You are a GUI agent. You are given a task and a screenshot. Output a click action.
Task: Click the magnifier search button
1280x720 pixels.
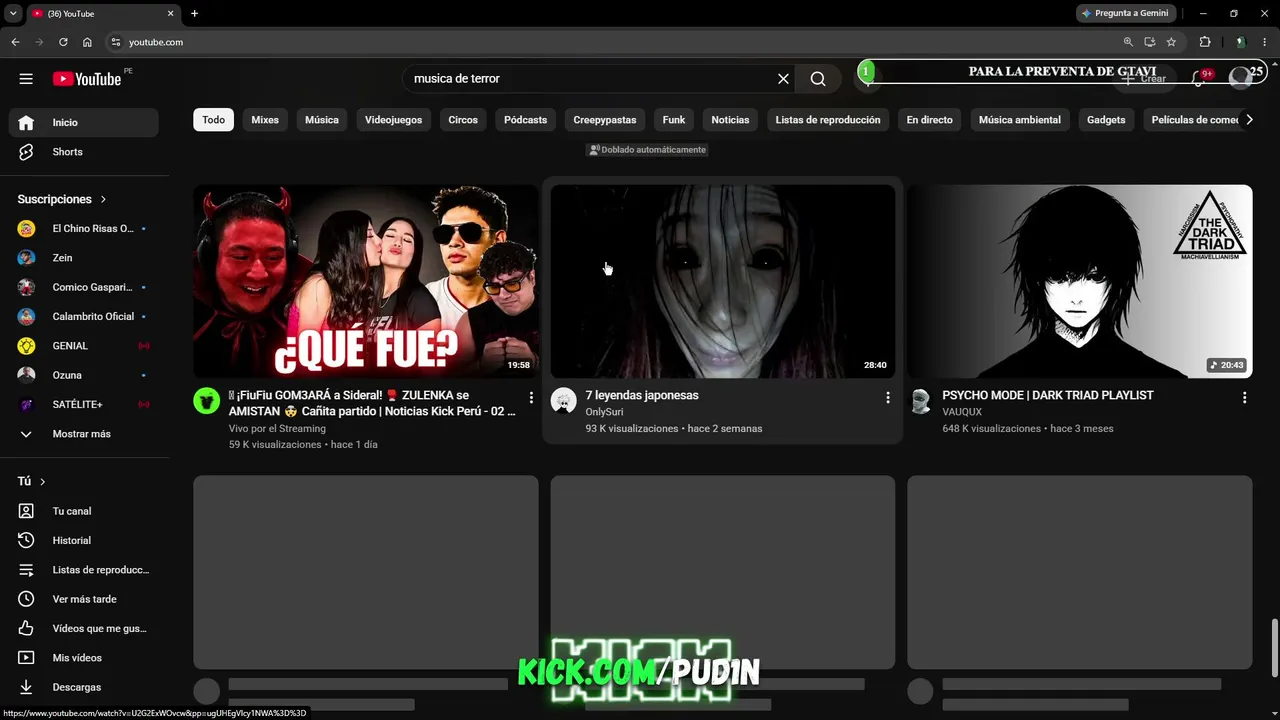818,79
